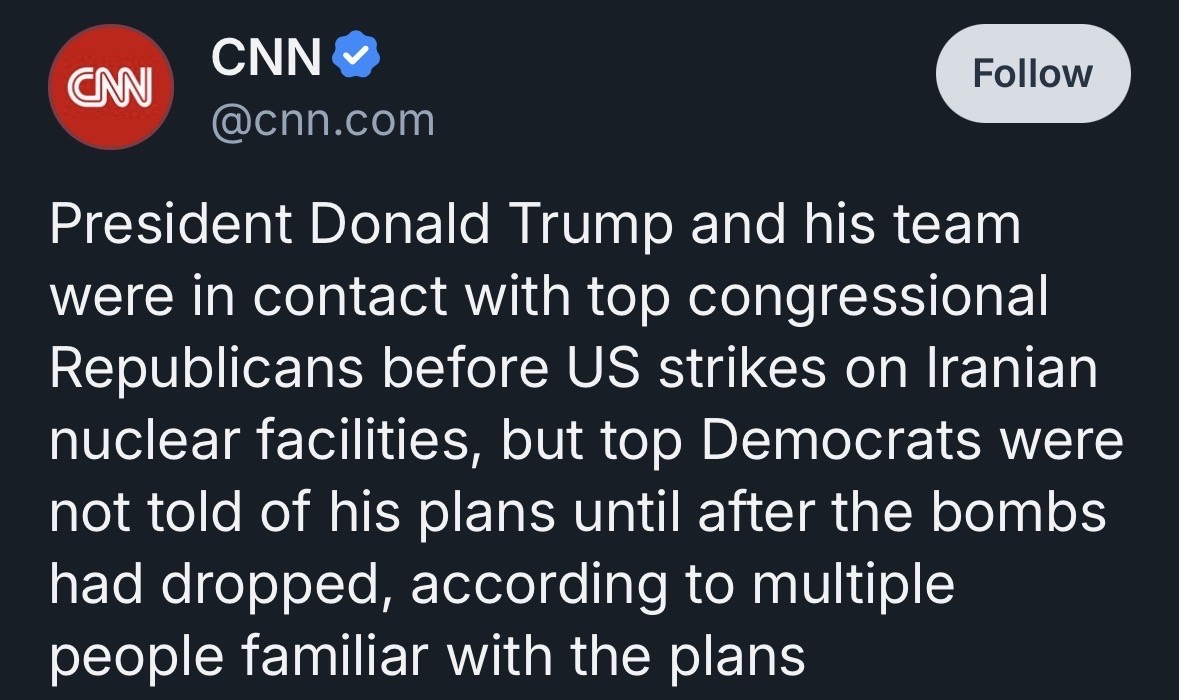This screenshot has width=1179, height=700.
Task: Click the @cnn.com handle
Action: click(323, 120)
